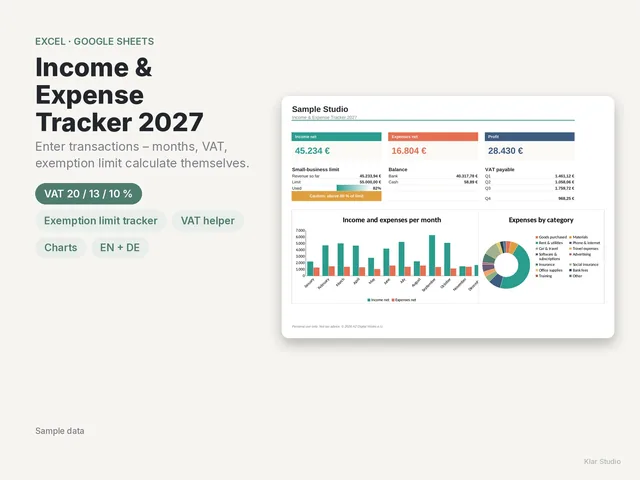
Task: Click the 'Income and expenses per month' chart title
Action: [392, 220]
